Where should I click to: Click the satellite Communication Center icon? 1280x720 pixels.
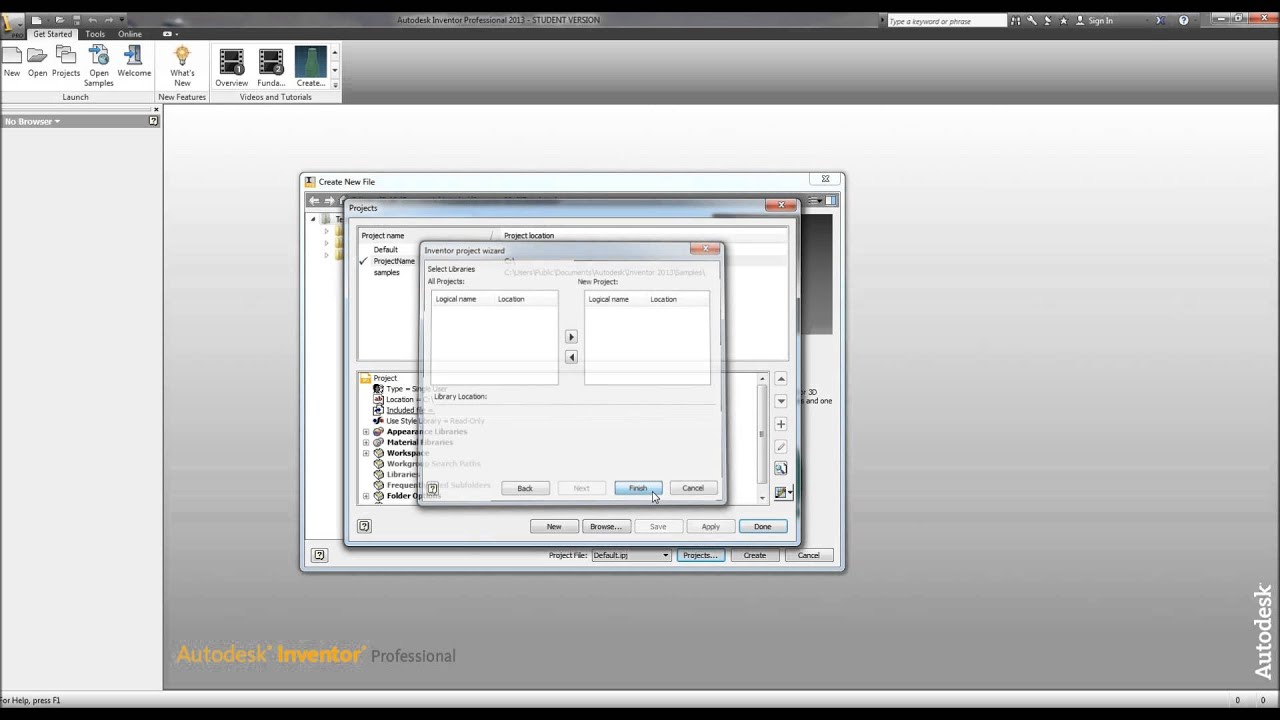coord(1048,20)
